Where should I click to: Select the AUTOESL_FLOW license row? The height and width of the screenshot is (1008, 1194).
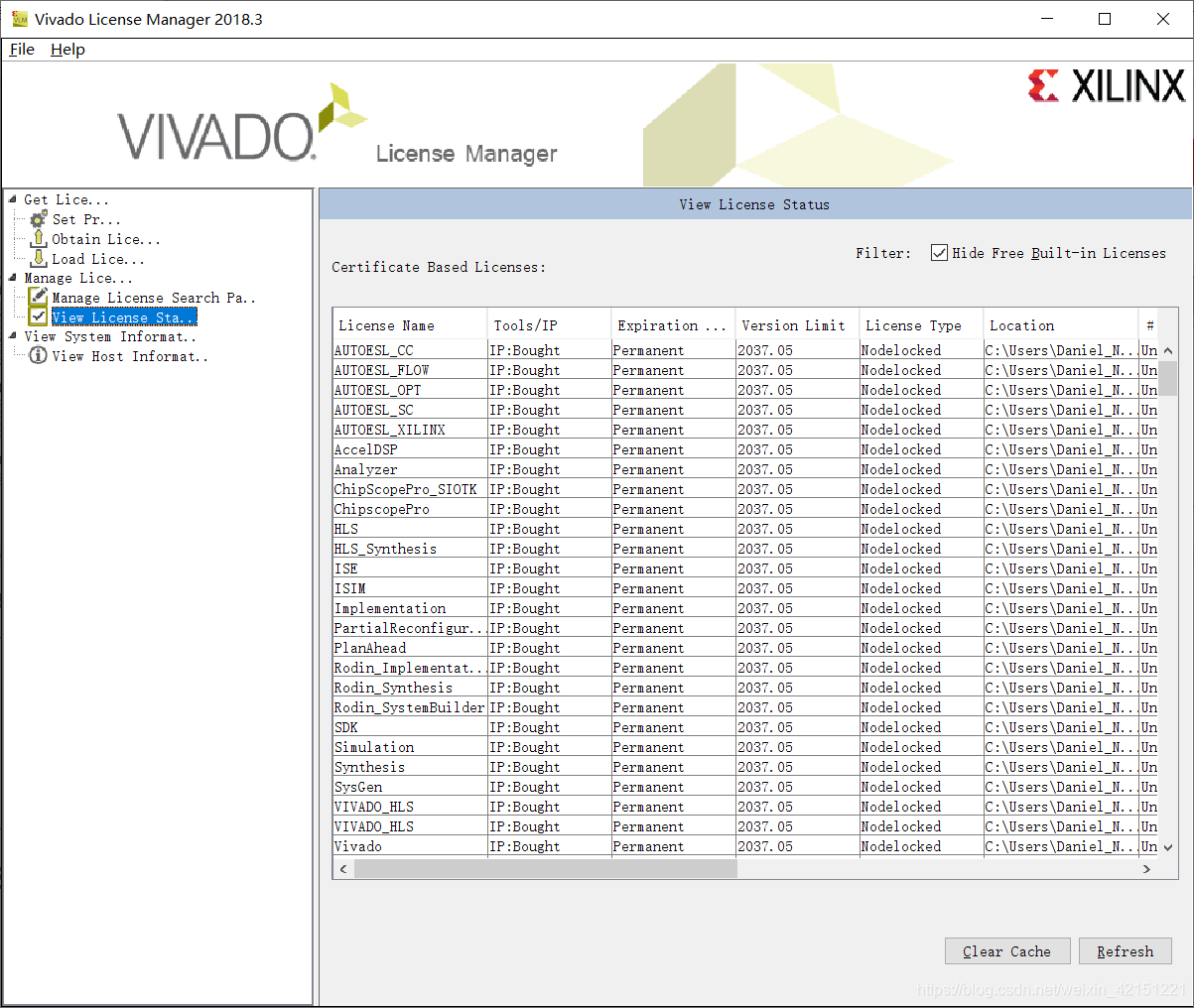[x=745, y=370]
